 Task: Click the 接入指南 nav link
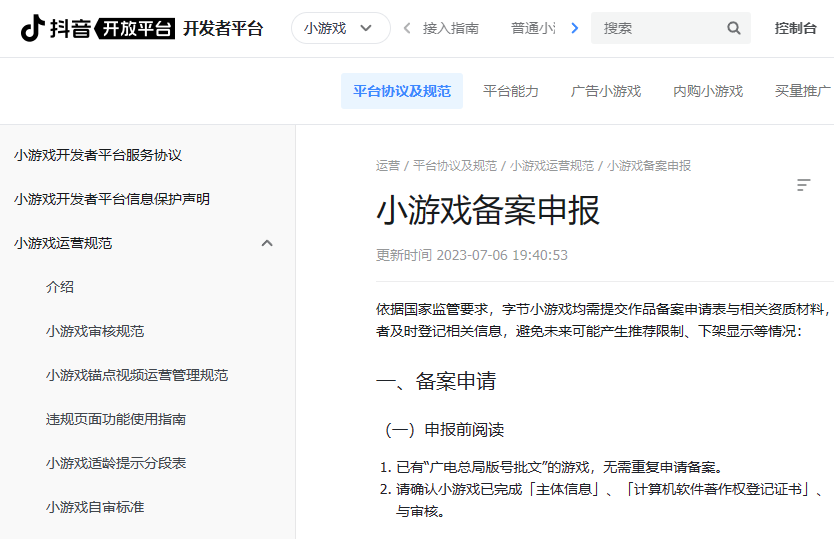tap(450, 28)
